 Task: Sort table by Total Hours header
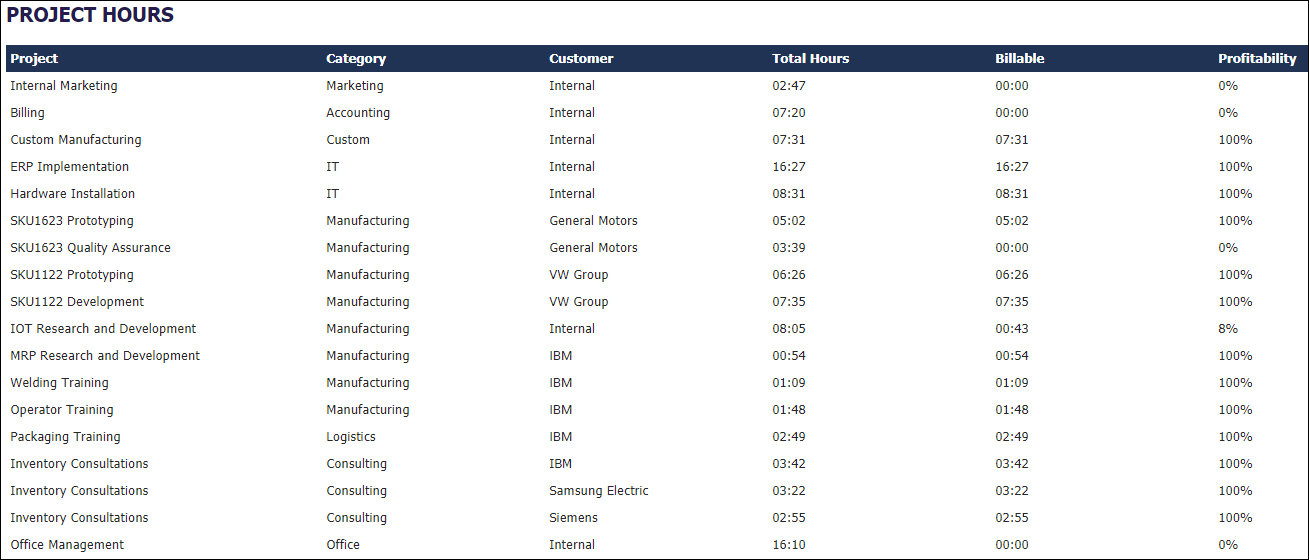[810, 59]
